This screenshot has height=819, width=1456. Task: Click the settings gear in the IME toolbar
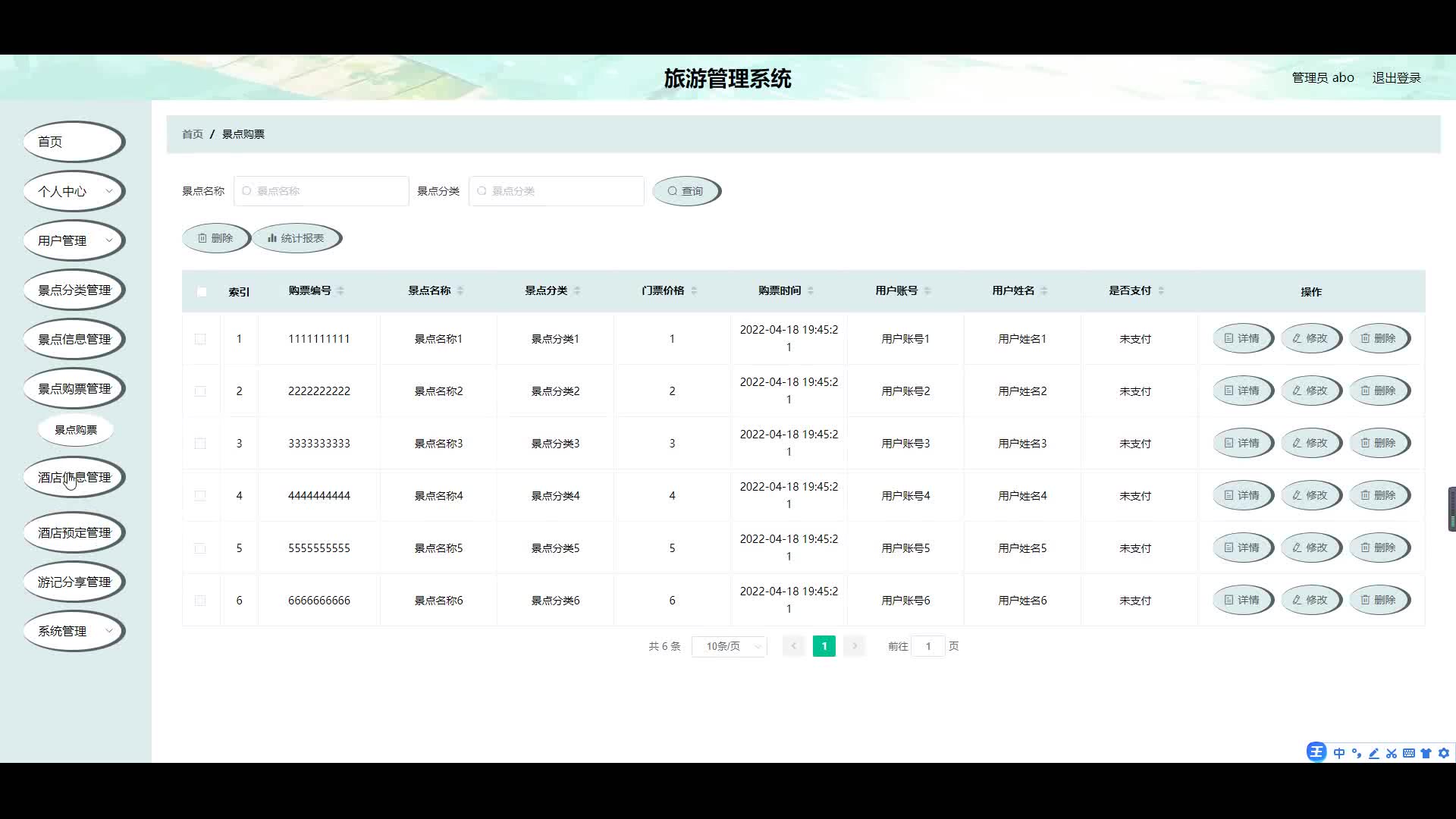tap(1444, 753)
